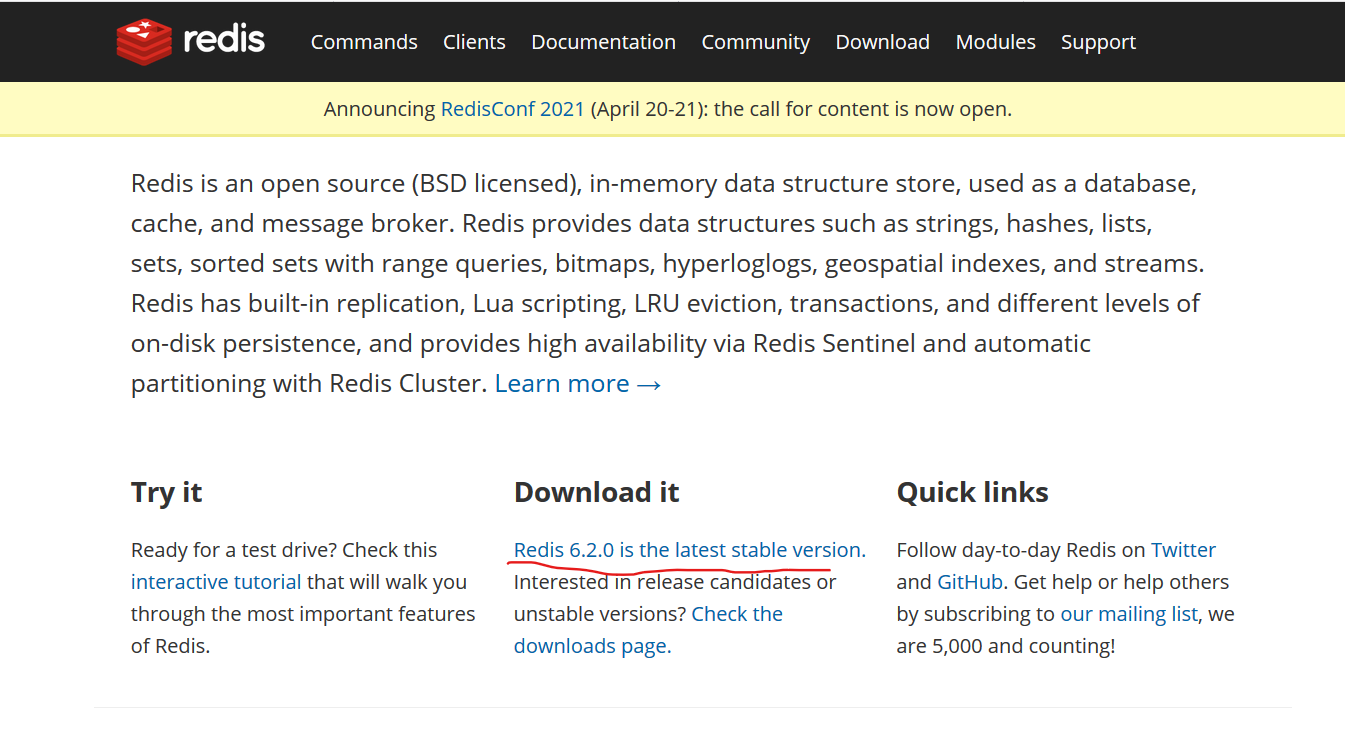This screenshot has height=735, width=1345.
Task: Open the interactive tutorial link
Action: [x=216, y=582]
